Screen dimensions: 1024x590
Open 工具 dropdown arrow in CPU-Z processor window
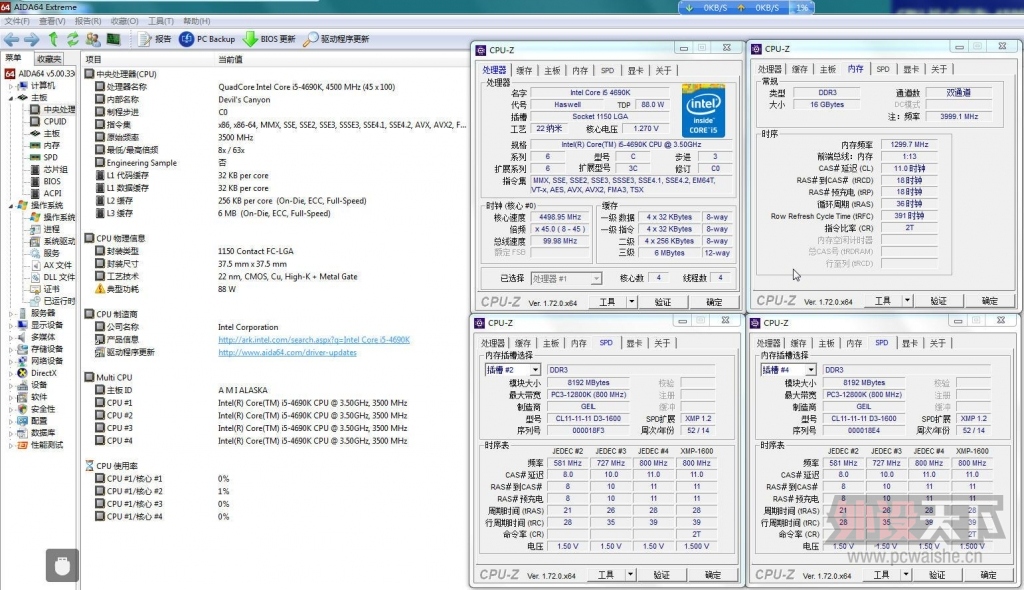tap(632, 302)
